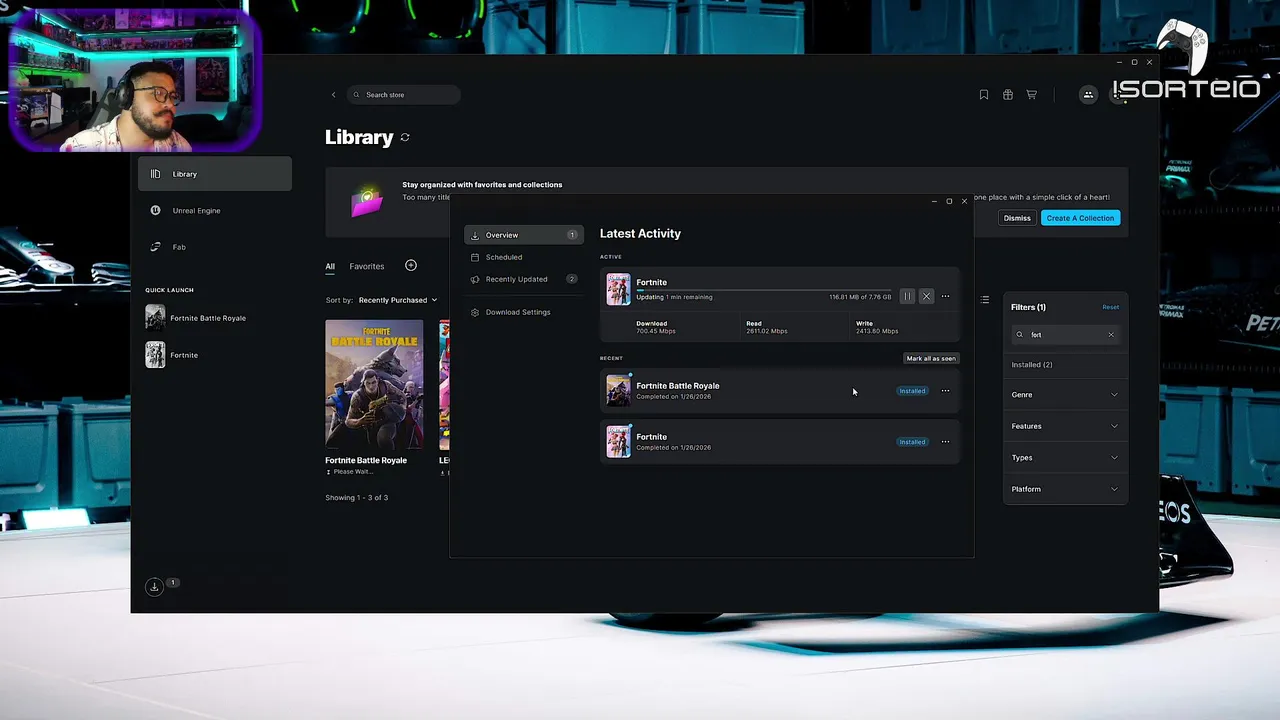
Task: Open more options for the updating Fortnite
Action: coord(945,296)
